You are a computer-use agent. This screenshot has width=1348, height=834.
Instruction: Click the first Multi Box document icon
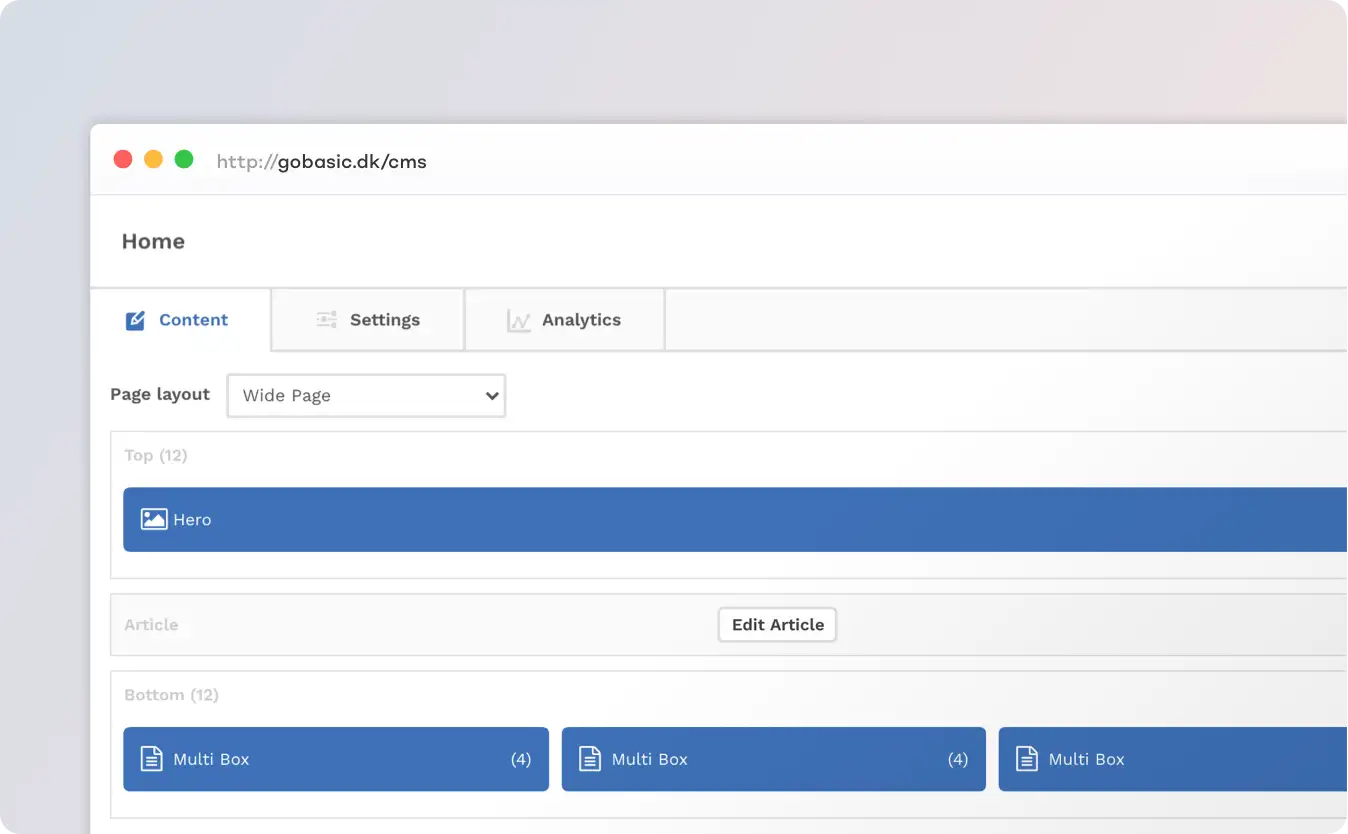(x=150, y=759)
